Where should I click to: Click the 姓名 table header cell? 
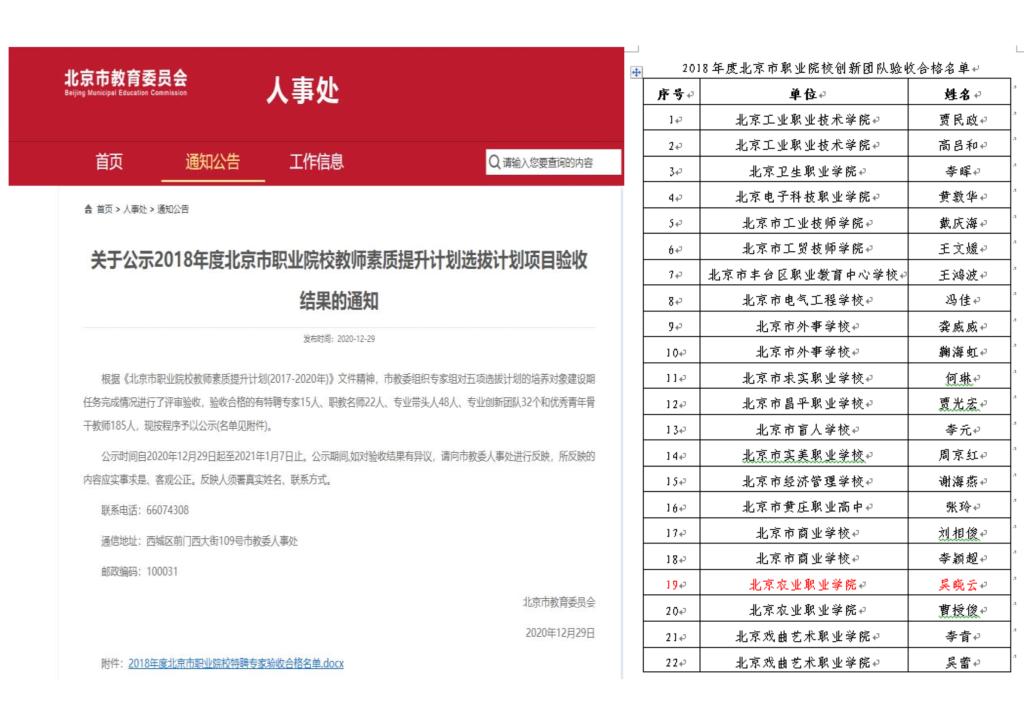pos(958,94)
